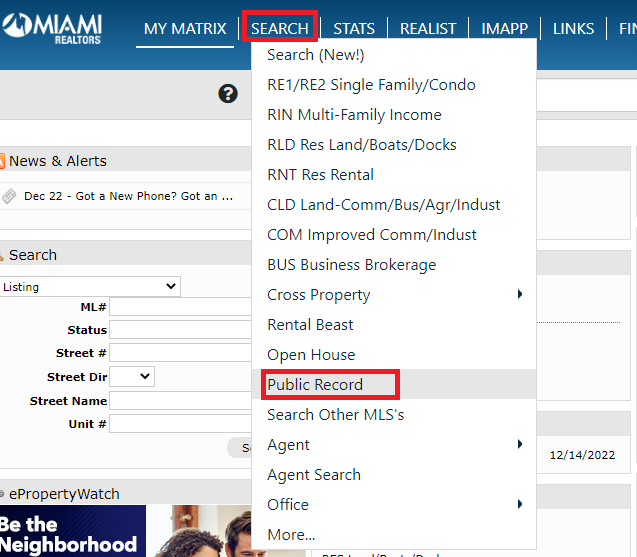Click the Dec 22 new phone alert link

tap(128, 196)
